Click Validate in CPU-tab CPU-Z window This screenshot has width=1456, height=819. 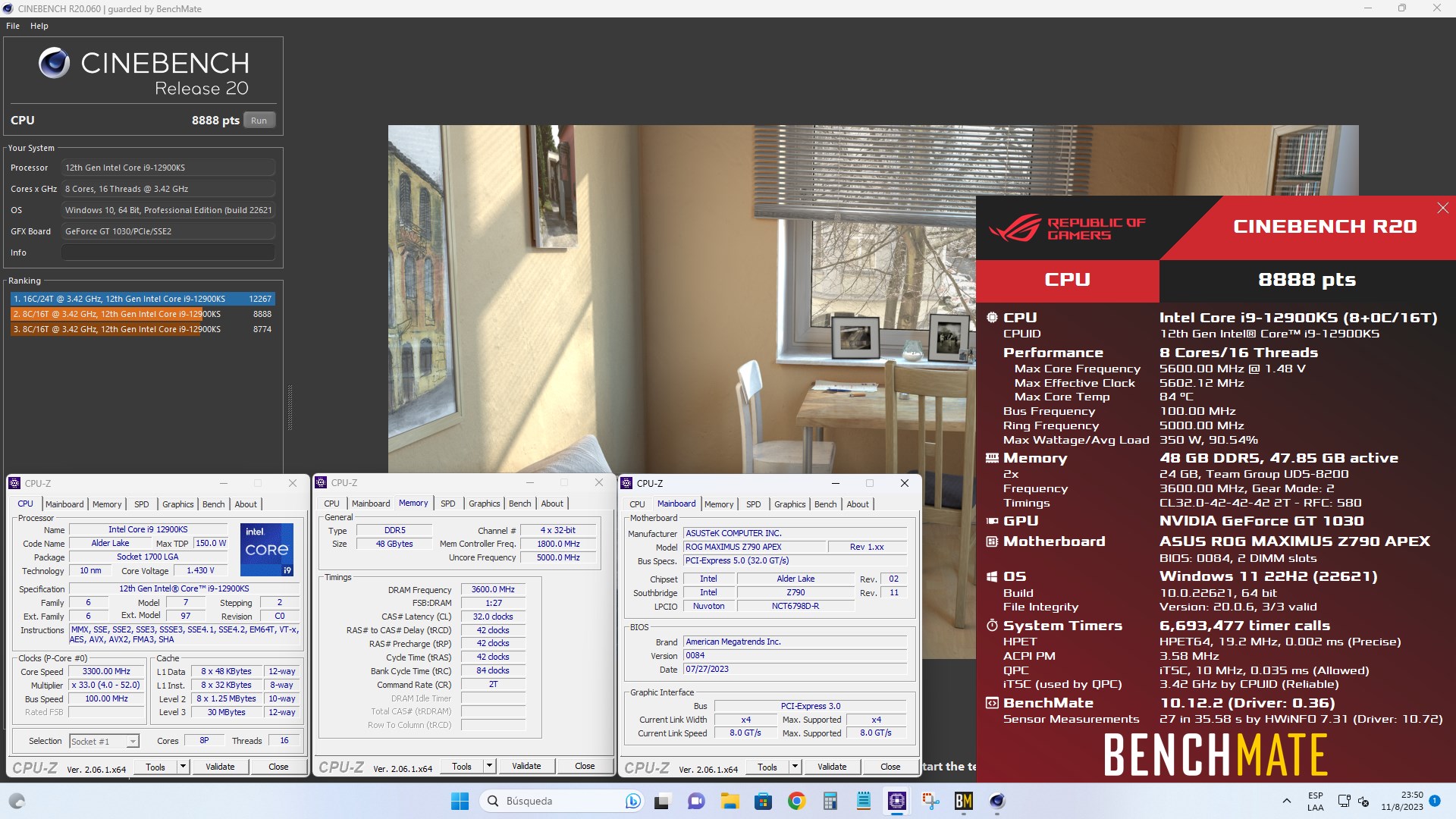click(220, 767)
